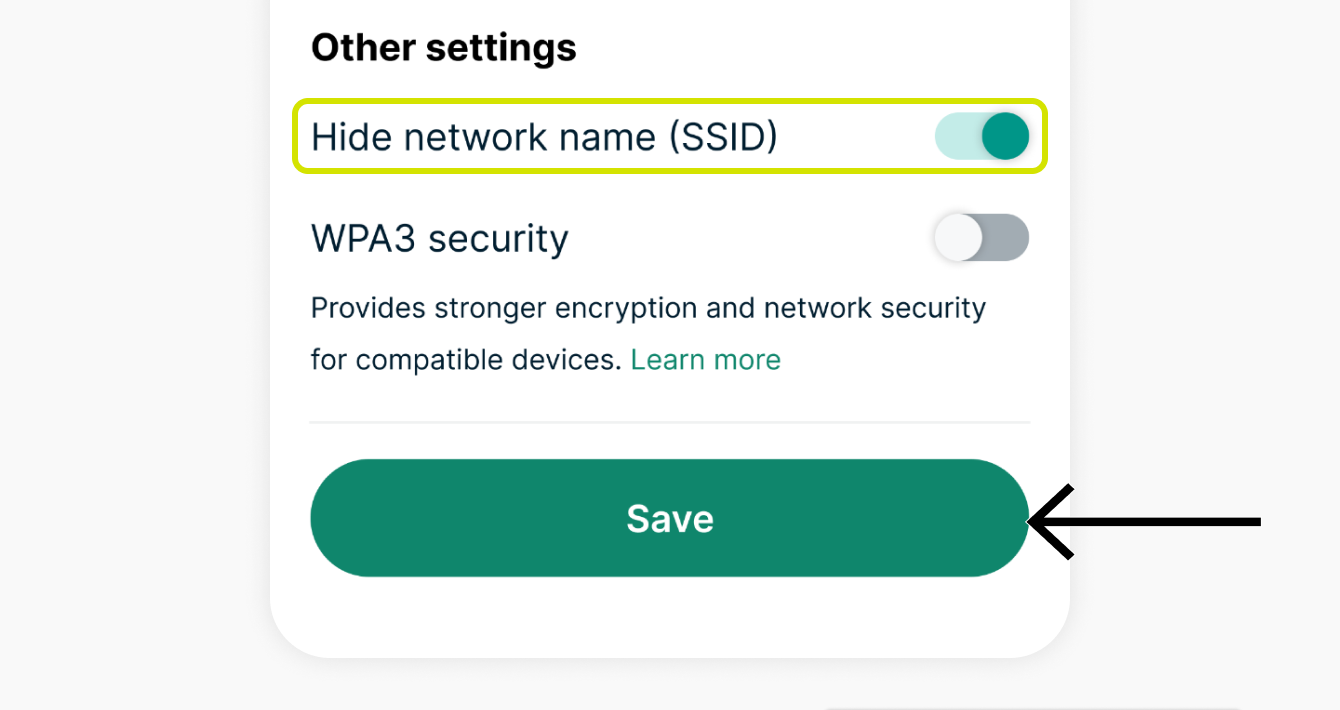Click the light teal track of the SSID switch
This screenshot has height=710, width=1340.
pyautogui.click(x=954, y=137)
